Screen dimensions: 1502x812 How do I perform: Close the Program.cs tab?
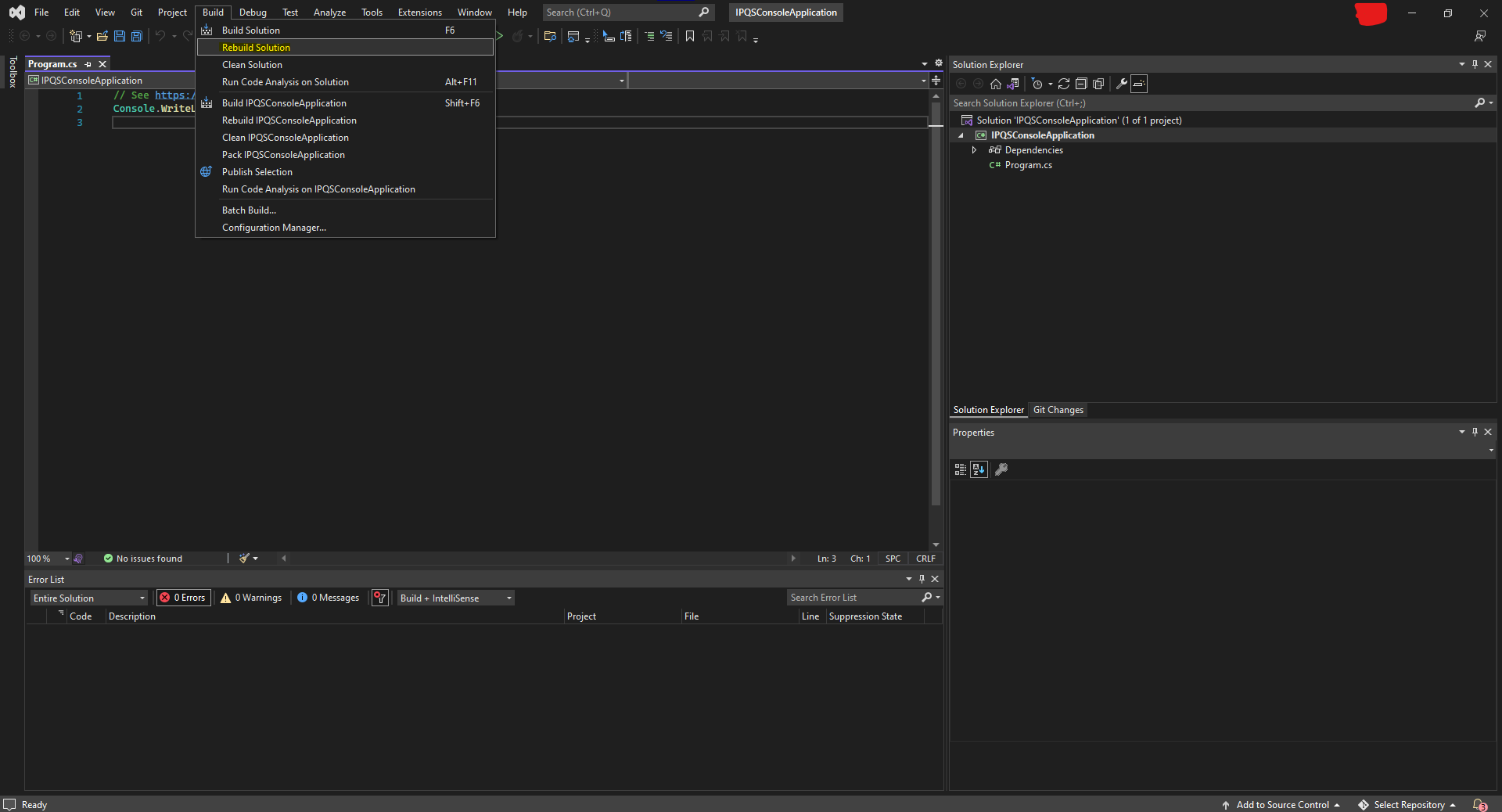102,64
